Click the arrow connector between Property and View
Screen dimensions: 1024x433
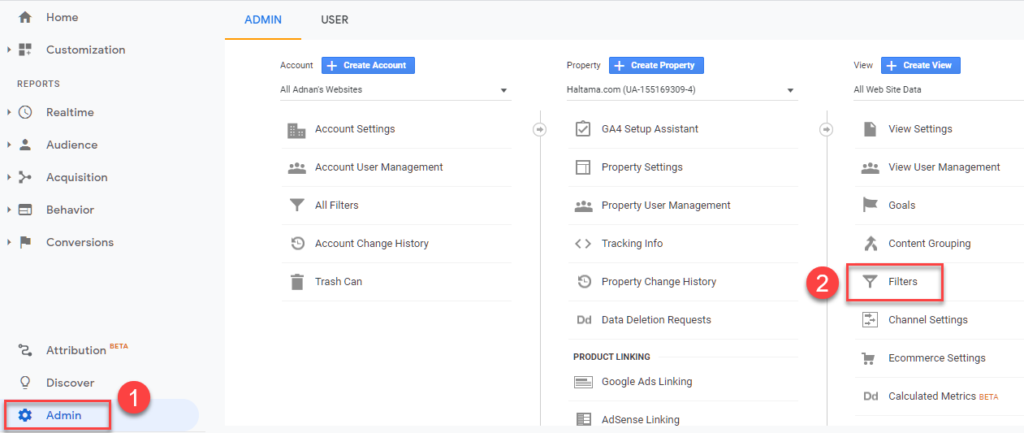(x=826, y=129)
